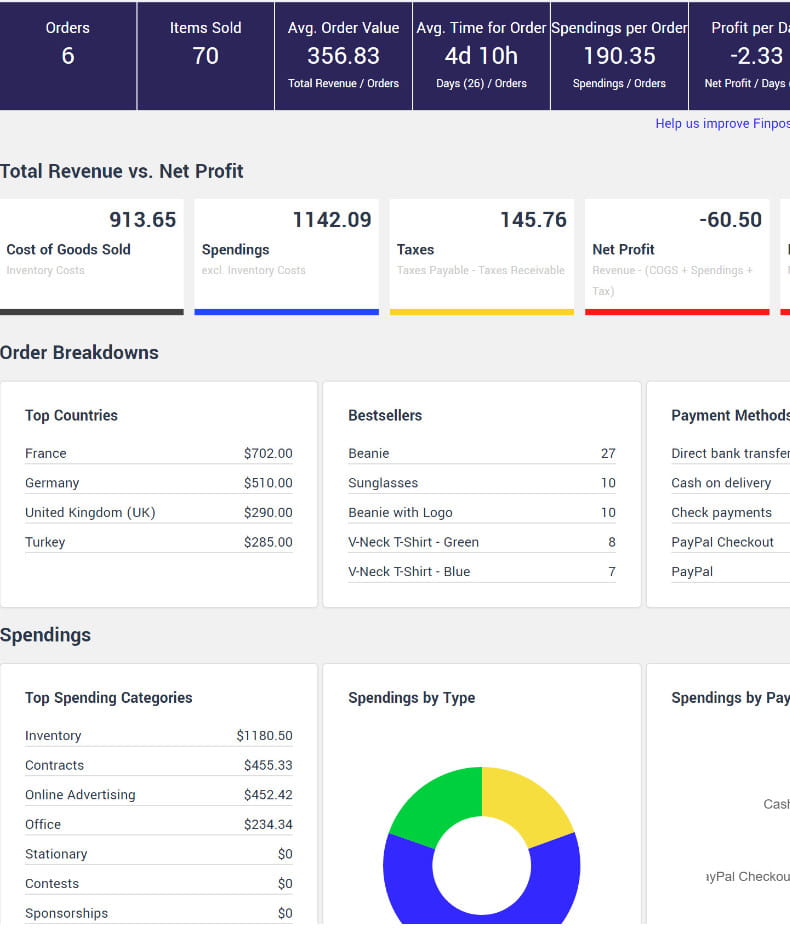Screen dimensions: 790x928
Task: Click the Orders stat tile
Action: click(x=68, y=55)
